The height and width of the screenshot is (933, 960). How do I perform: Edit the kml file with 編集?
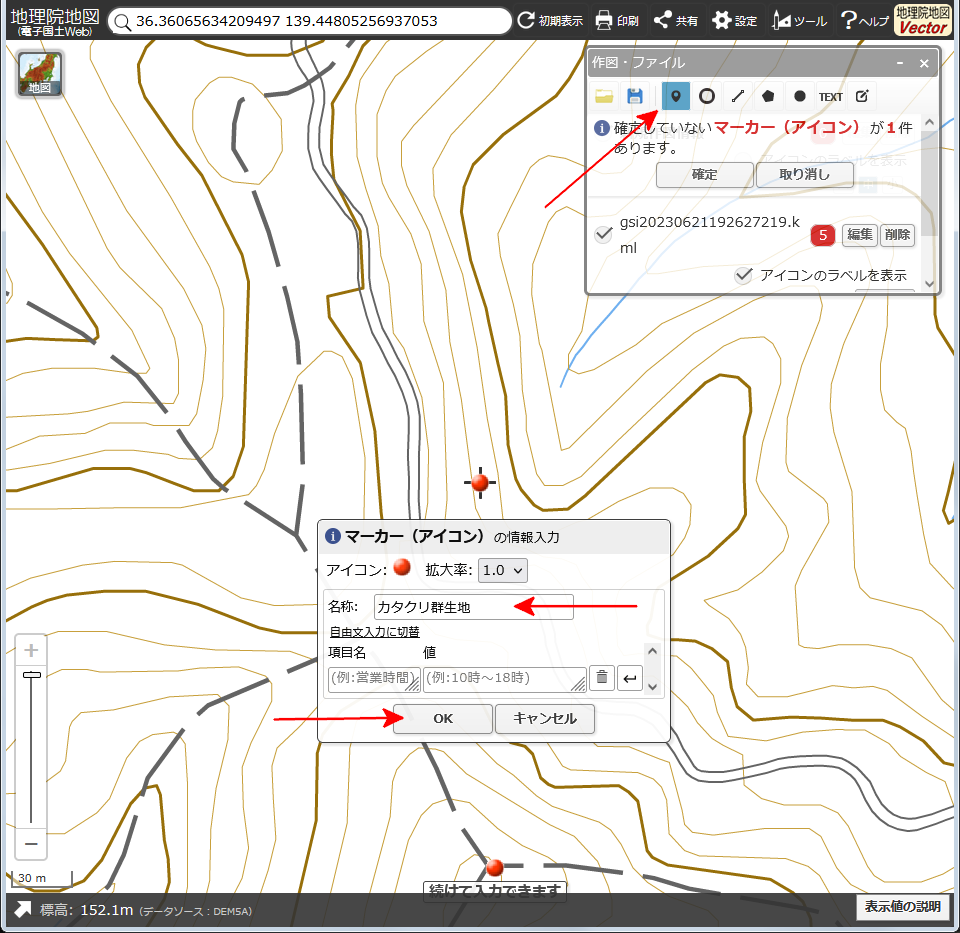(860, 235)
